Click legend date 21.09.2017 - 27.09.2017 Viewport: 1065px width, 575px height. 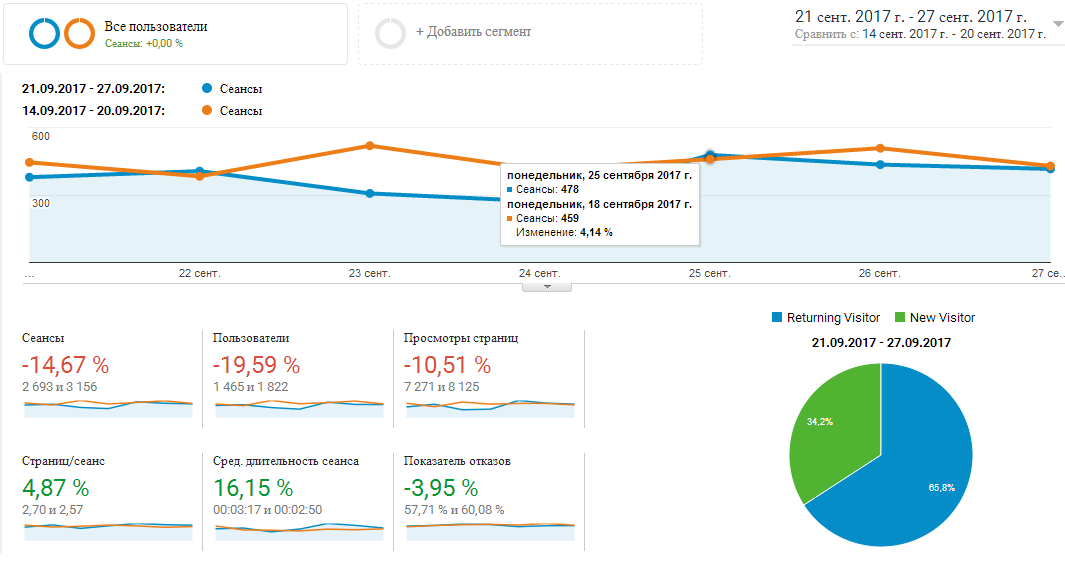93,88
